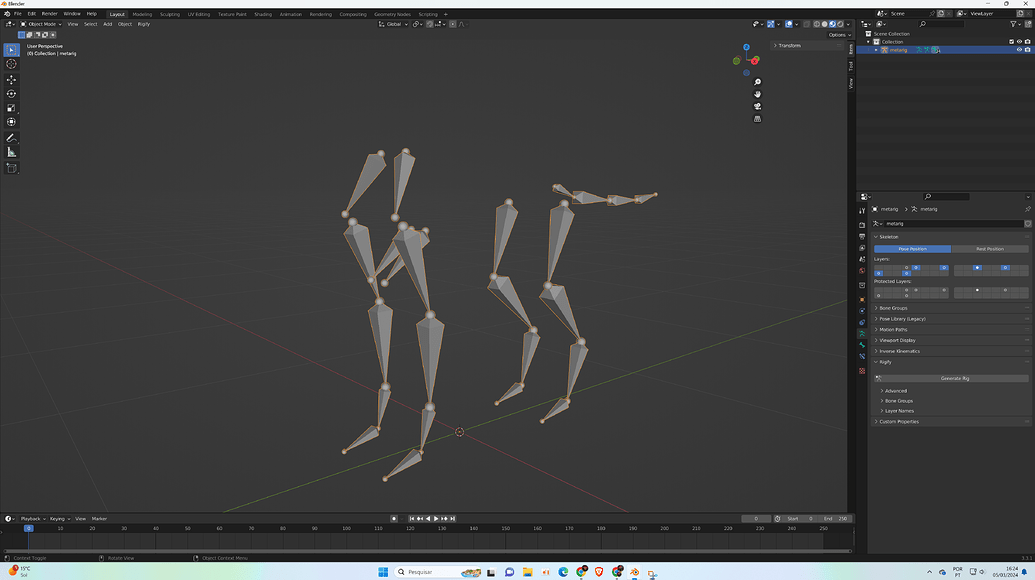
Task: Open the Object Mode dropdown
Action: (41, 24)
